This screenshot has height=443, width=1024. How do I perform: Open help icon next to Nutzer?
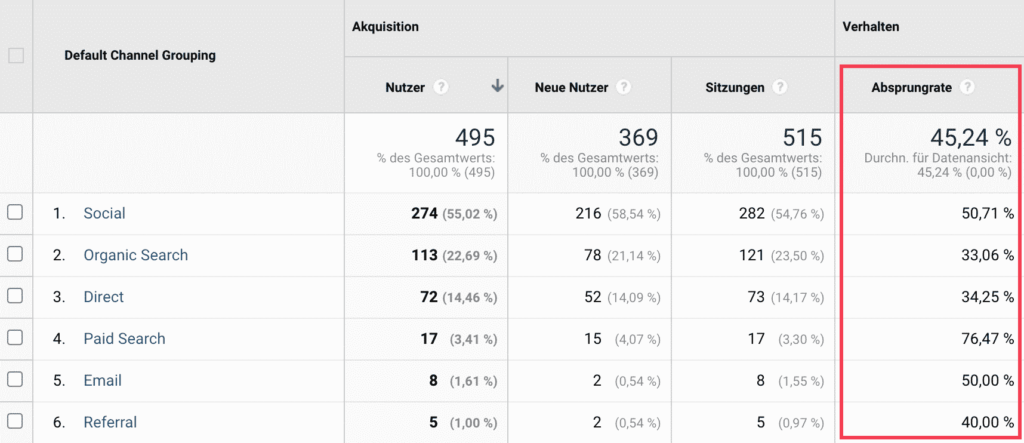point(441,87)
